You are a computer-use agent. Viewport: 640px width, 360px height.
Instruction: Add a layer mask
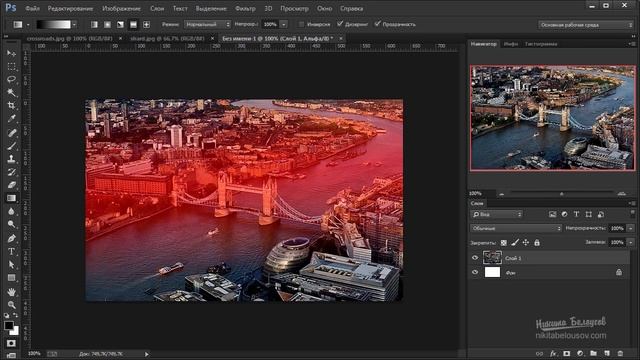(x=567, y=353)
